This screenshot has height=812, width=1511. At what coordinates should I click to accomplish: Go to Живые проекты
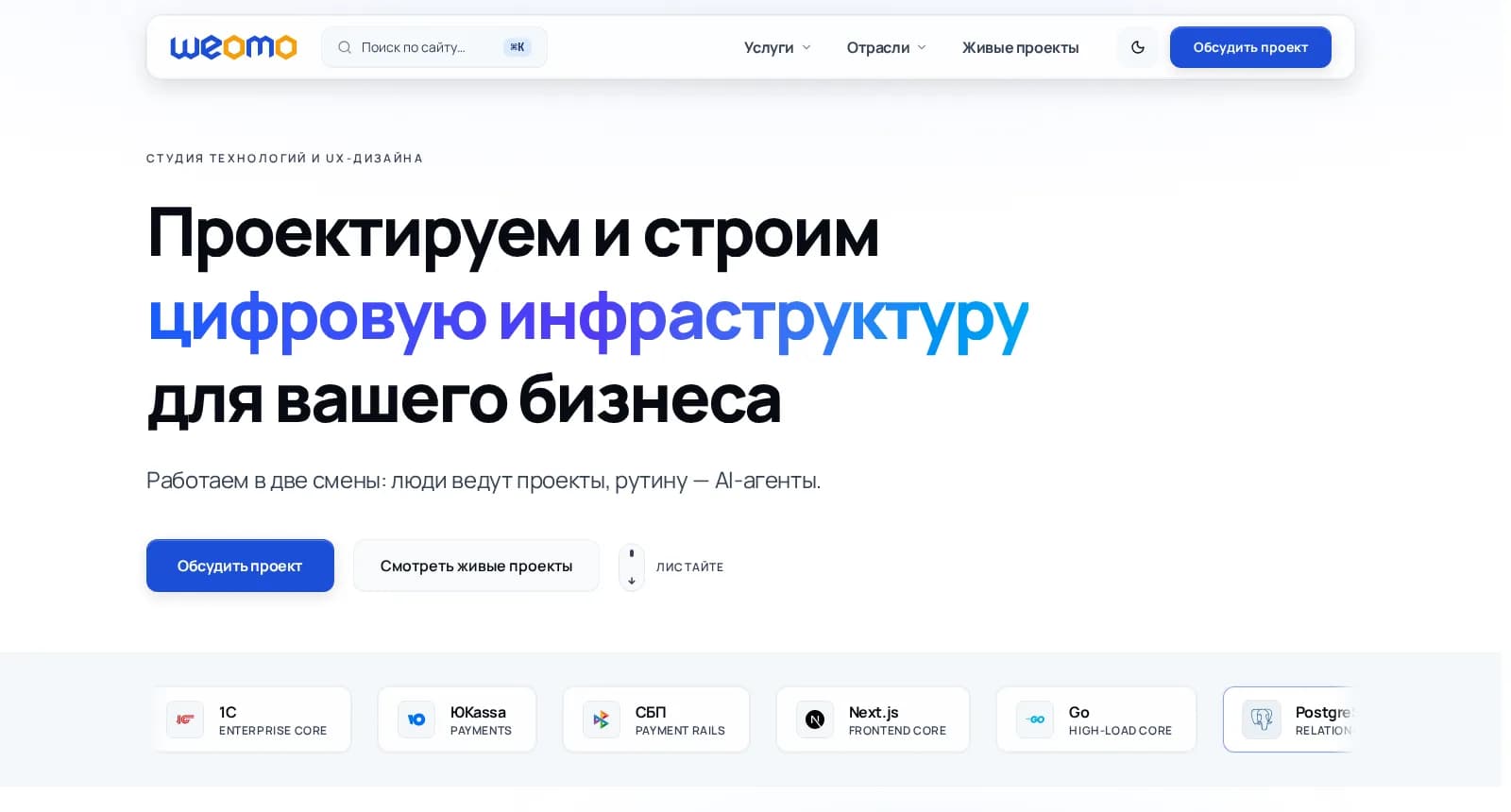(1020, 47)
